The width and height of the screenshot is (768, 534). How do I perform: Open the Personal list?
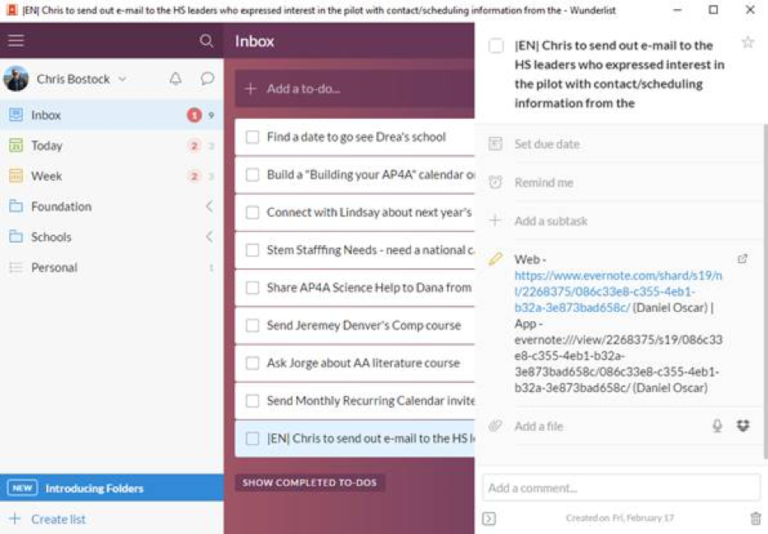(112, 267)
